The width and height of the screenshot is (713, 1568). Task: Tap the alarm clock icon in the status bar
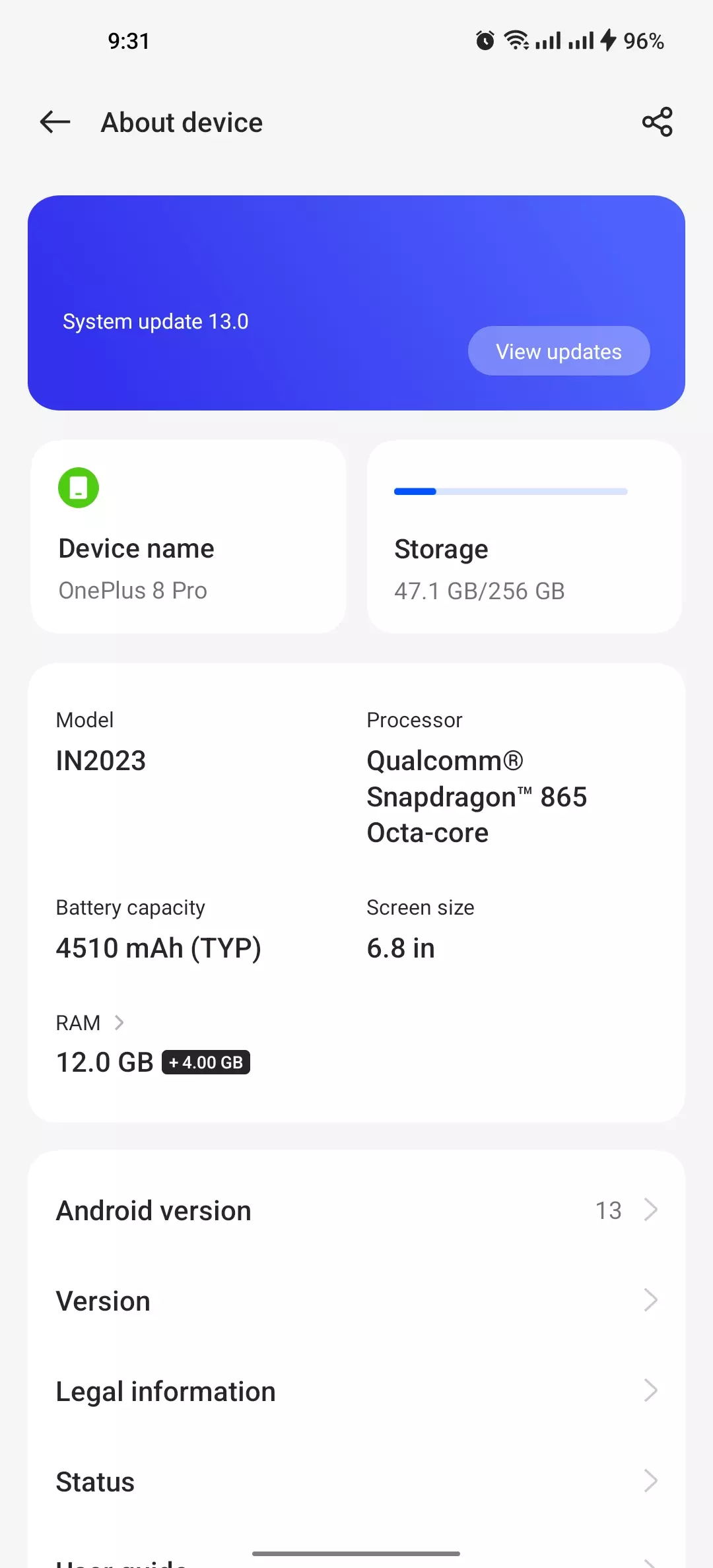click(484, 41)
